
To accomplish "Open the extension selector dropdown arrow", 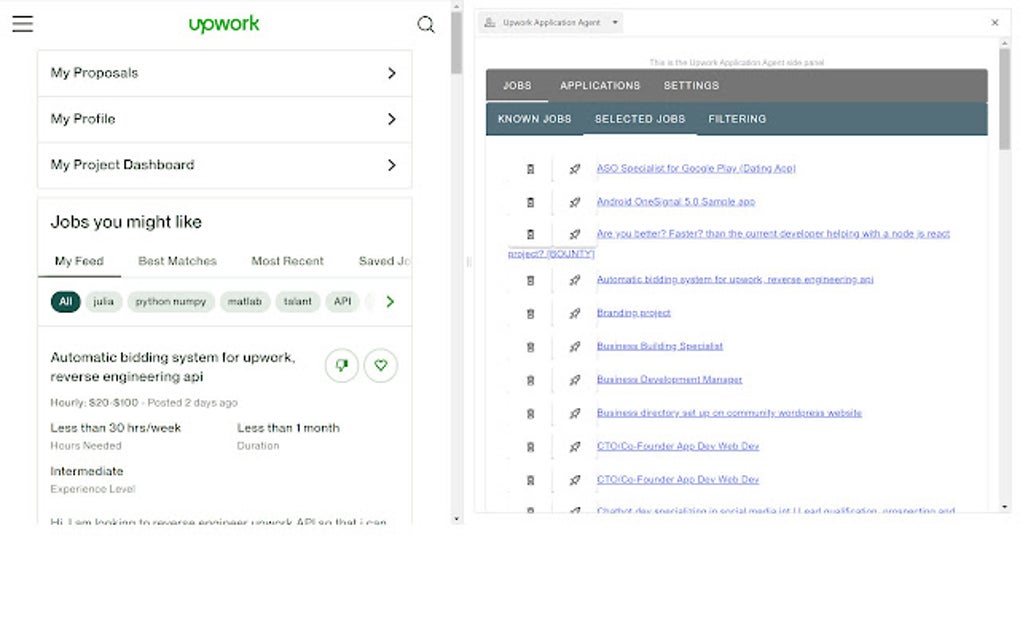I will click(617, 21).
